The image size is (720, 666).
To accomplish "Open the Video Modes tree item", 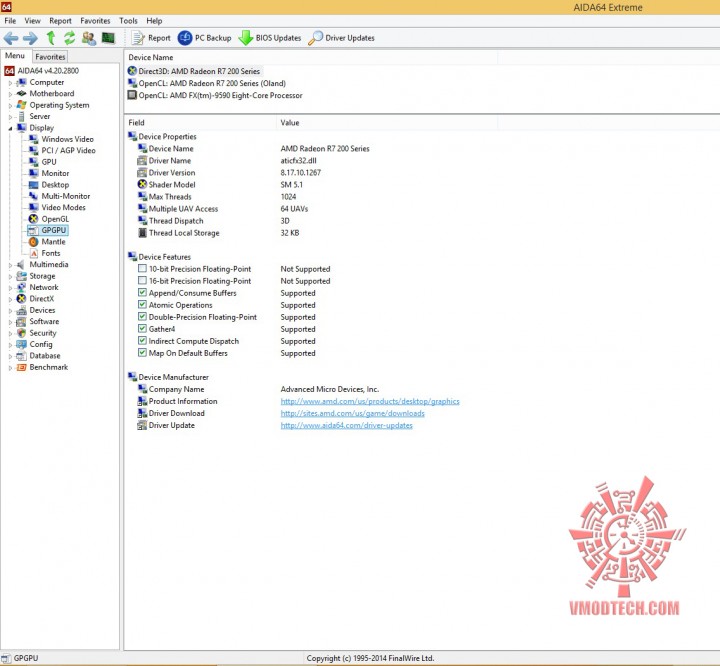I will tap(63, 208).
